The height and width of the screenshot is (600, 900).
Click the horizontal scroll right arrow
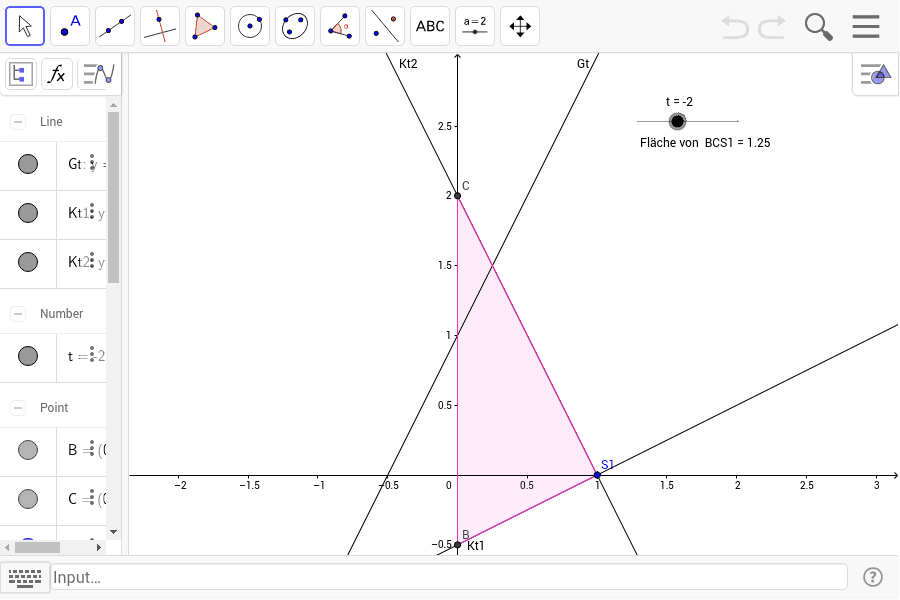[x=99, y=547]
